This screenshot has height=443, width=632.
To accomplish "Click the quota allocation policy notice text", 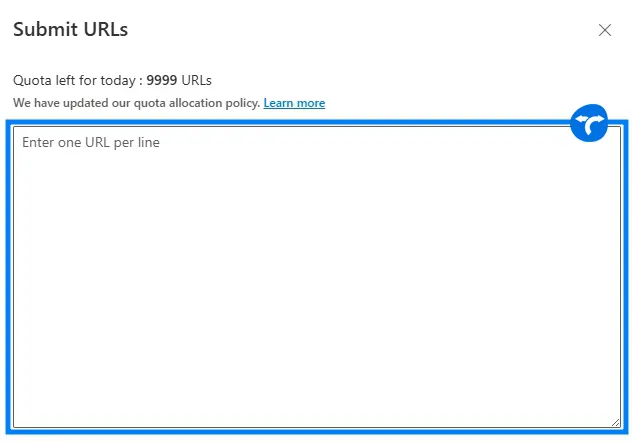I will (136, 103).
